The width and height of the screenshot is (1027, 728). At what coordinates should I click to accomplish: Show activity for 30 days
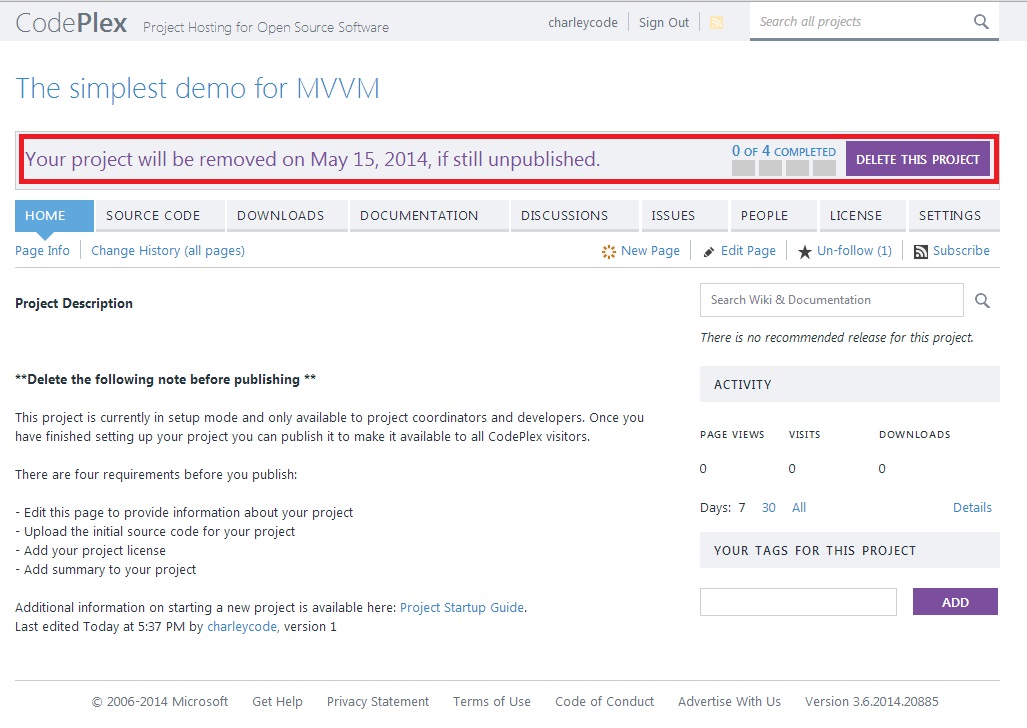point(768,507)
